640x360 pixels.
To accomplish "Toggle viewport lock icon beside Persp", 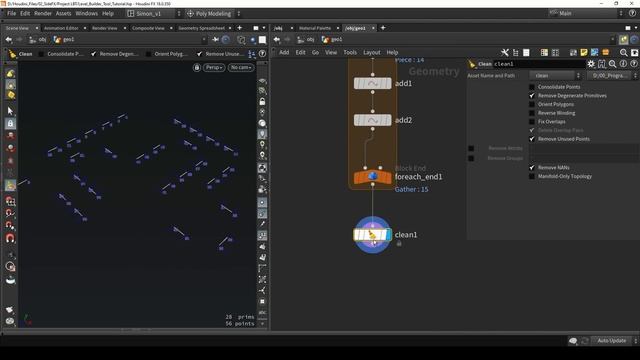I will [197, 67].
